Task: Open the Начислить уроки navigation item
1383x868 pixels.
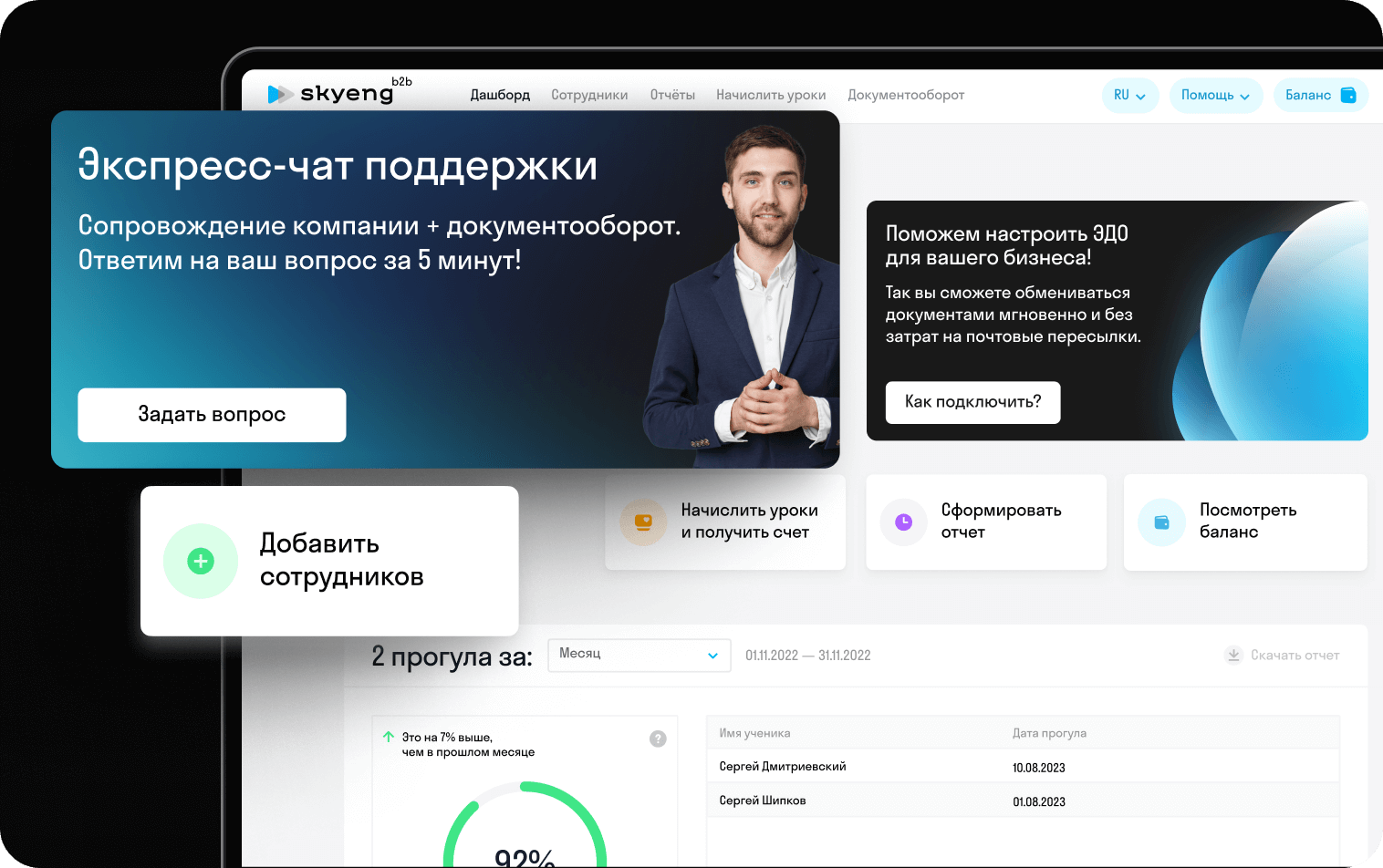Action: (x=771, y=95)
